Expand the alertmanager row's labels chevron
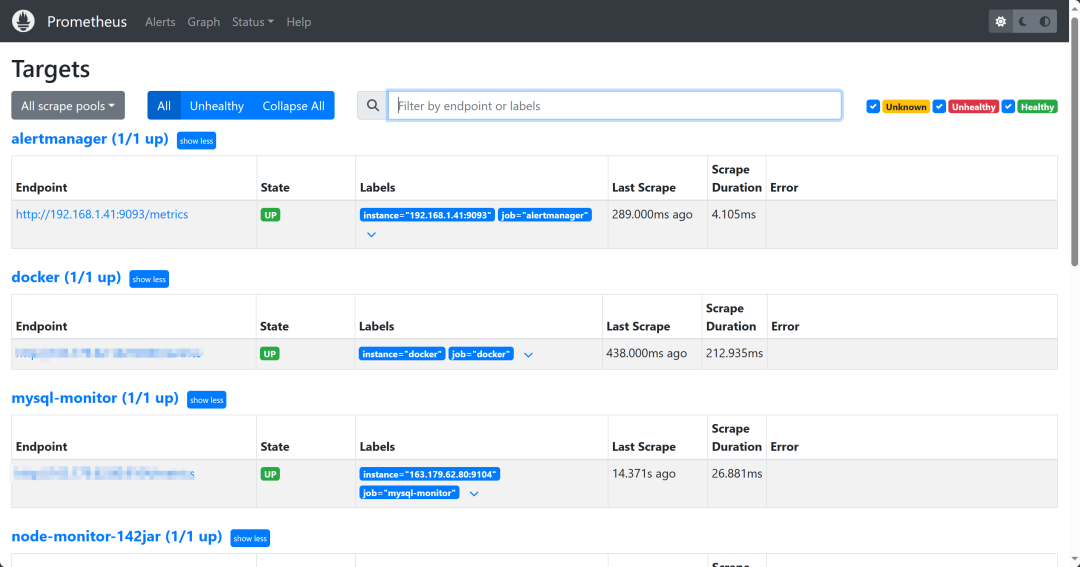This screenshot has height=567, width=1080. [x=371, y=235]
